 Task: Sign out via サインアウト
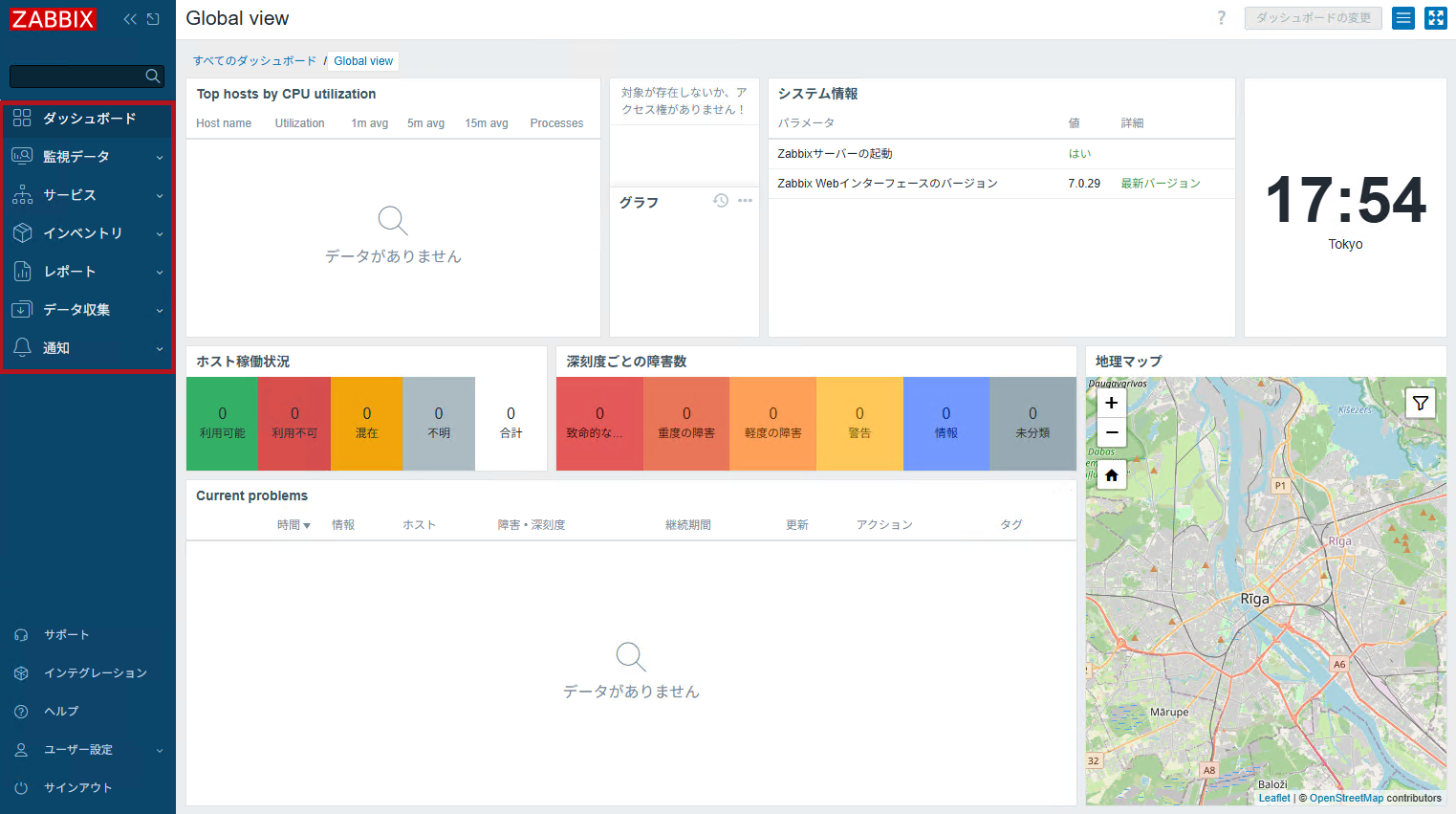click(77, 788)
